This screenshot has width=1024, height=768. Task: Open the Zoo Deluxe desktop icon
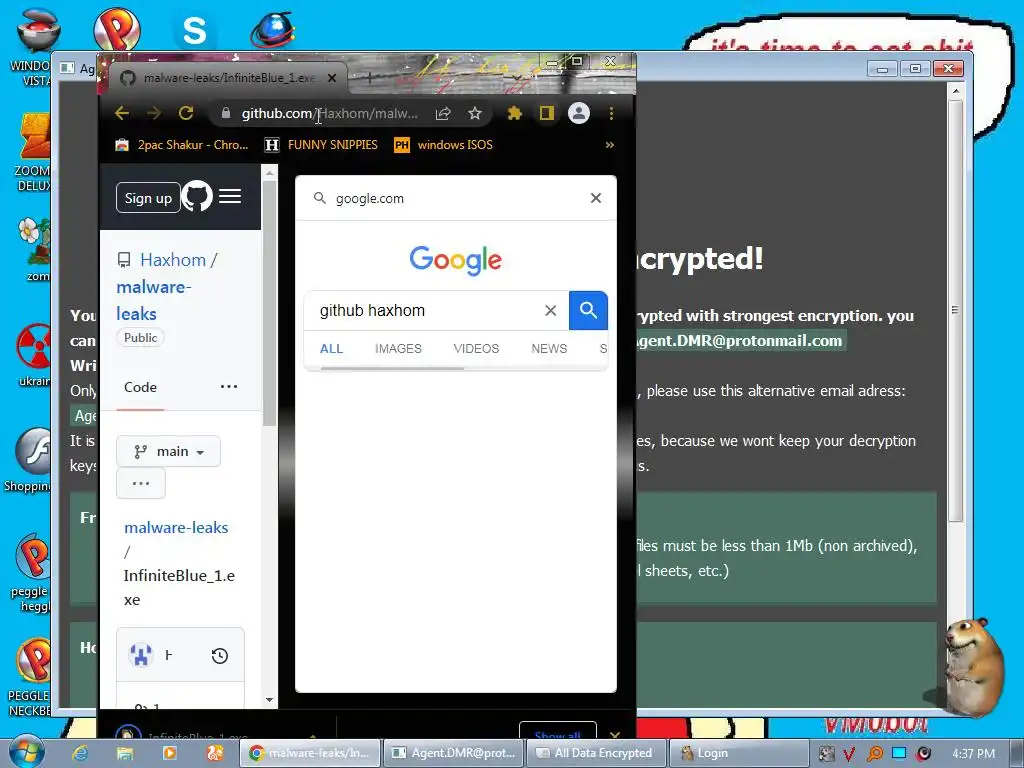(33, 153)
